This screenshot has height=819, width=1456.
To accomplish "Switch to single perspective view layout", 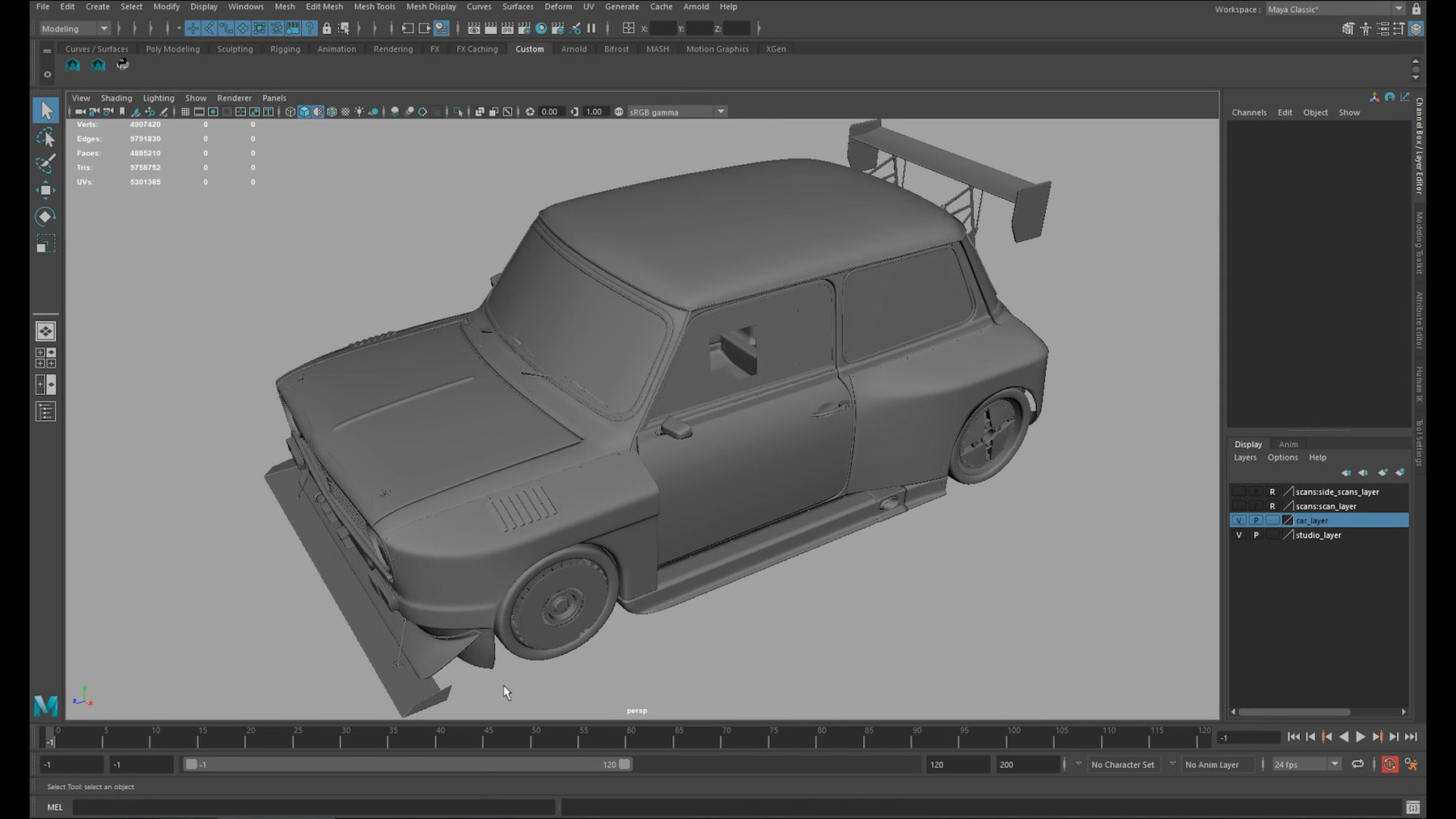I will coord(46,331).
